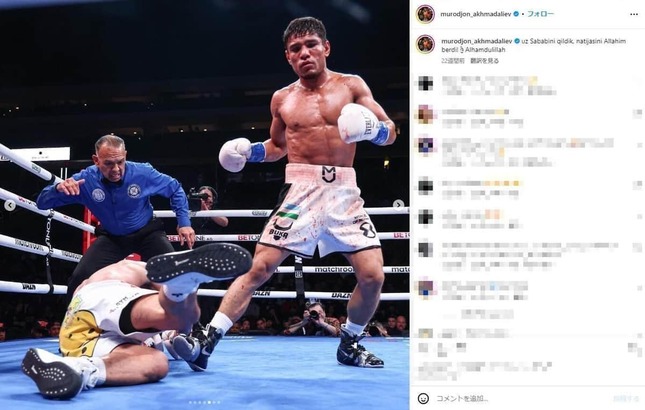
Task: Click the profile avatar beside the caption
Action: (x=425, y=44)
